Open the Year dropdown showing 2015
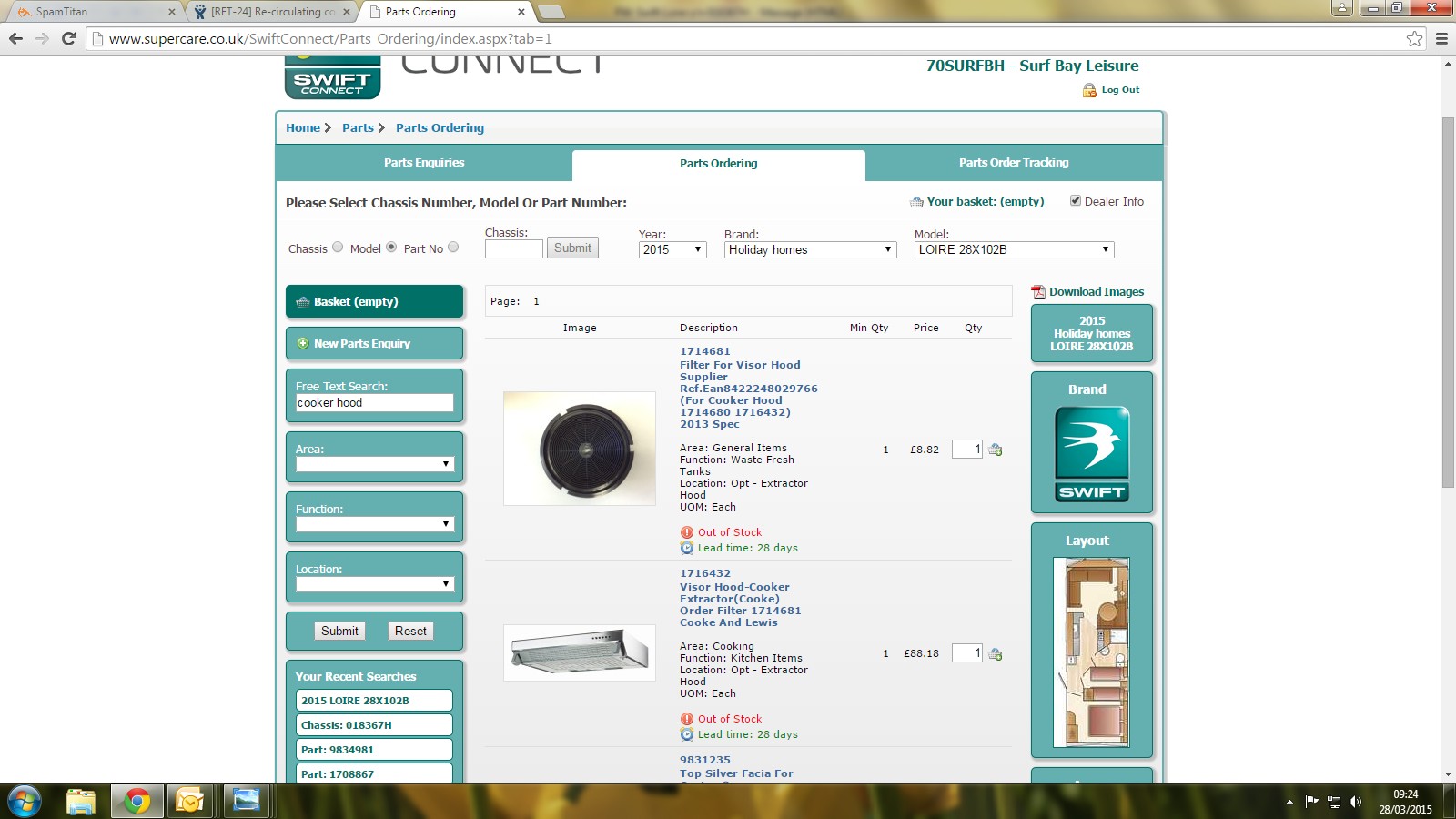The width and height of the screenshot is (1456, 819). [x=672, y=249]
